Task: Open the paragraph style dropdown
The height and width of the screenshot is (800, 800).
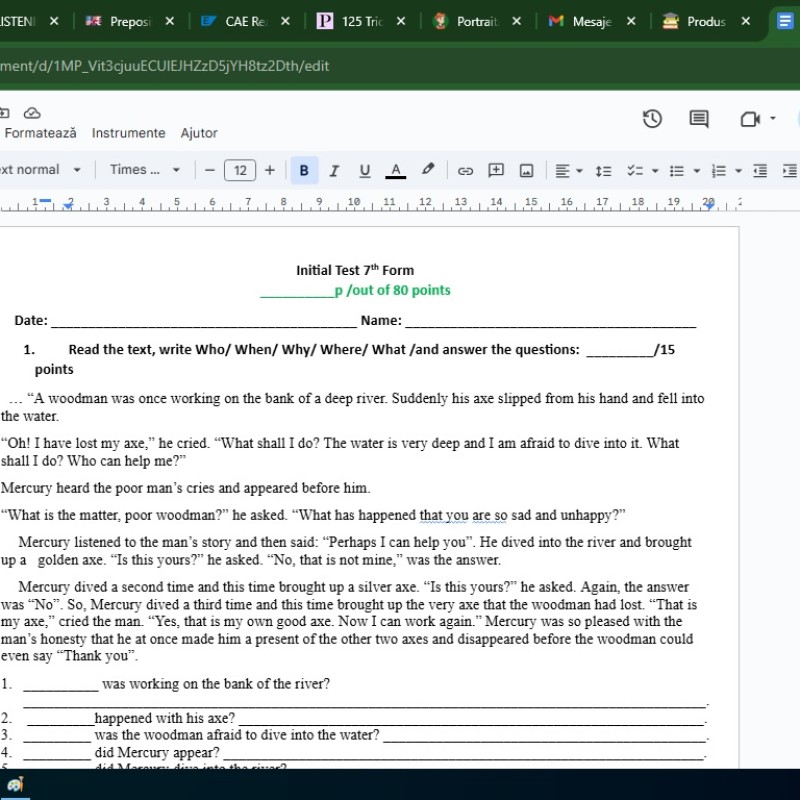Action: tap(40, 170)
